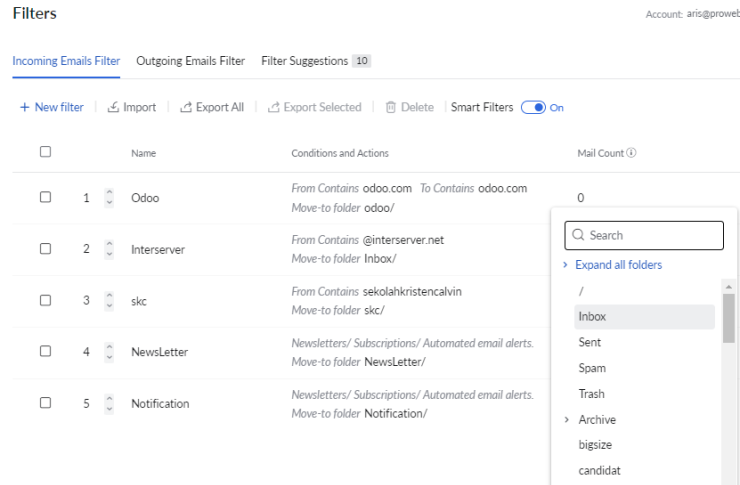This screenshot has height=485, width=740.
Task: Check the NewsLetter filter checkbox
Action: pyautogui.click(x=45, y=351)
